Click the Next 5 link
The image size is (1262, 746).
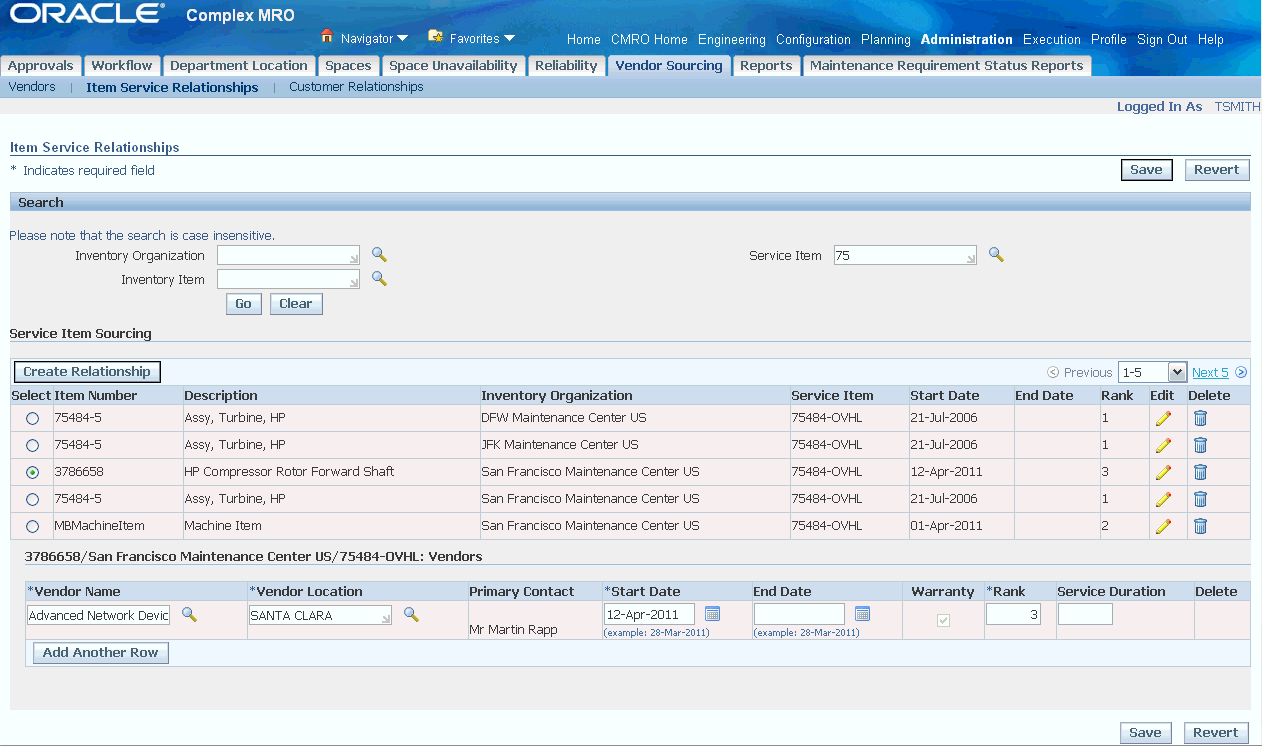(x=1210, y=372)
